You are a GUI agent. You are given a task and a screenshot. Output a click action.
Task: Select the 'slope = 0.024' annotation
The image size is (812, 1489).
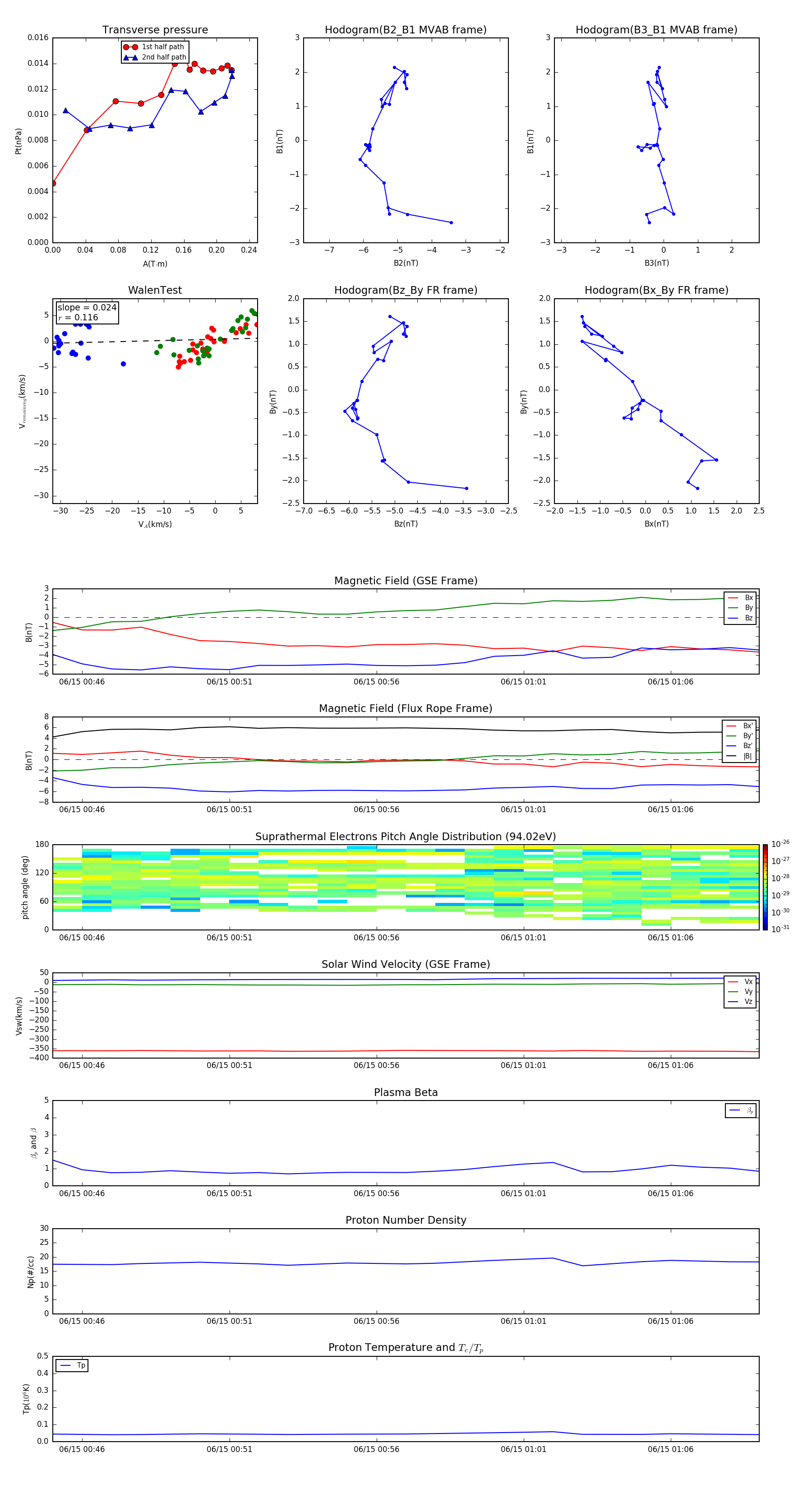(87, 308)
